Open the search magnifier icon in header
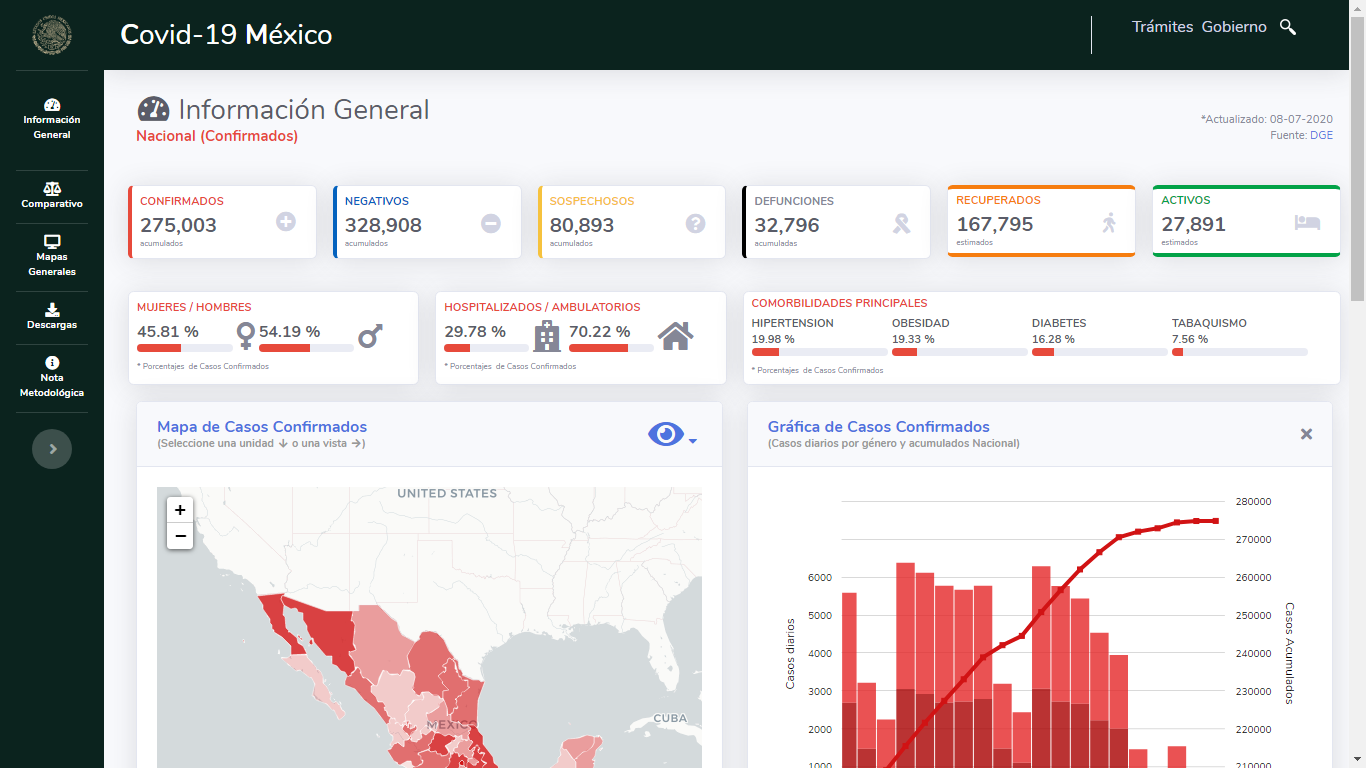Viewport: 1366px width, 768px height. click(1288, 27)
